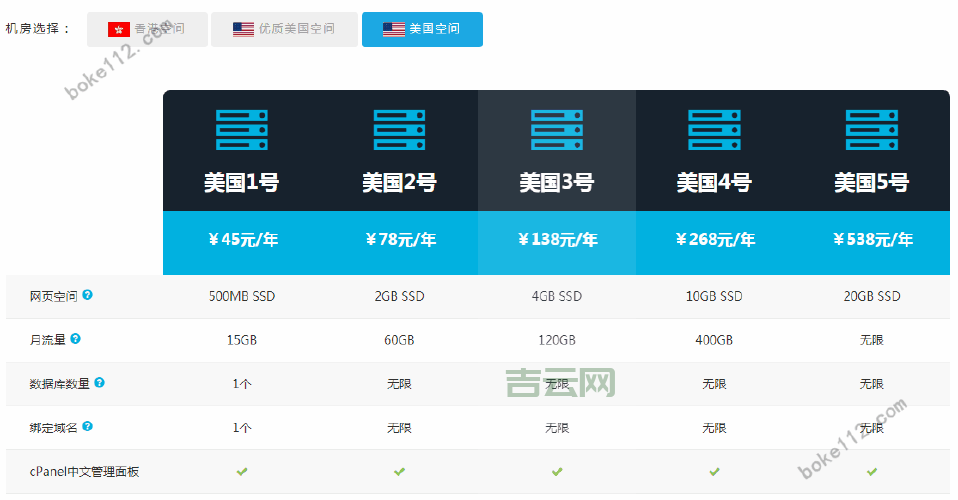Select the ¥78元/年 price plan

[399, 240]
